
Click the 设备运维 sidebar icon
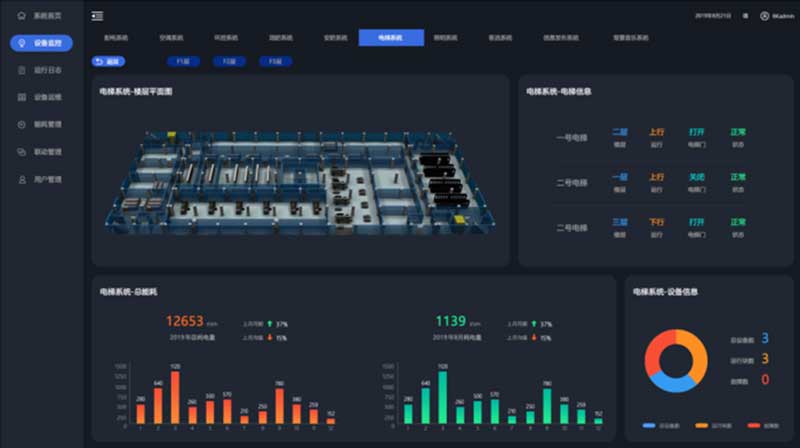click(22, 98)
